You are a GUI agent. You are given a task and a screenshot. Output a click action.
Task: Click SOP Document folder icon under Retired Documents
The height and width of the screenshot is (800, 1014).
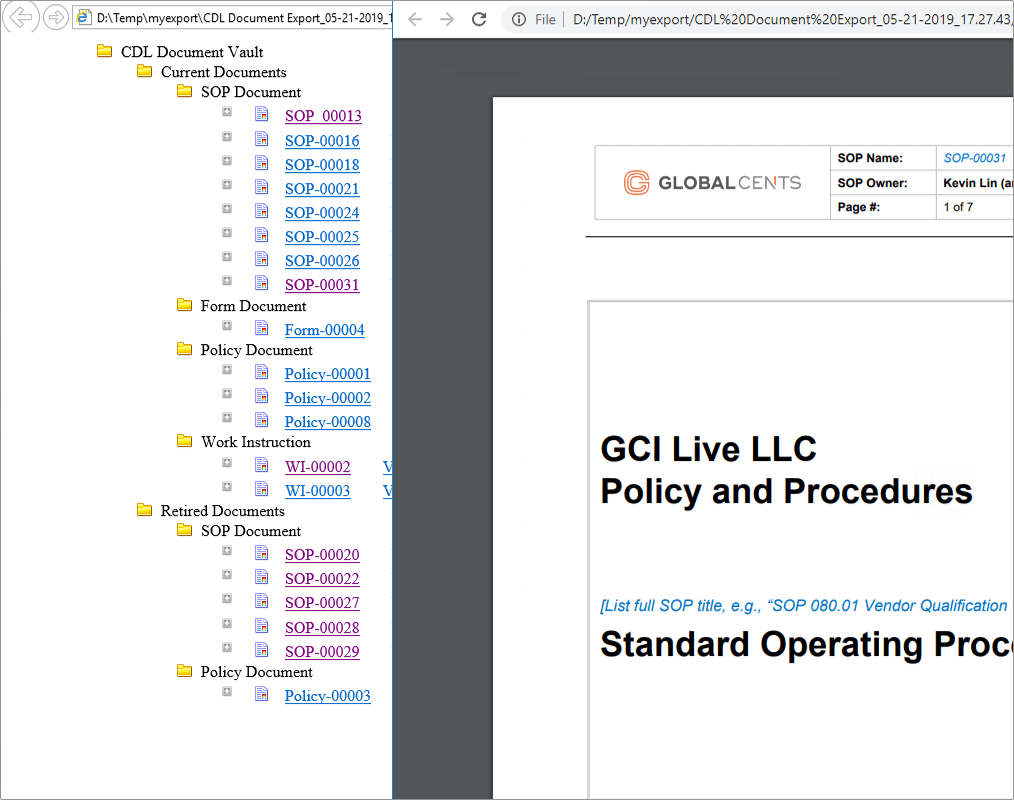pos(184,530)
